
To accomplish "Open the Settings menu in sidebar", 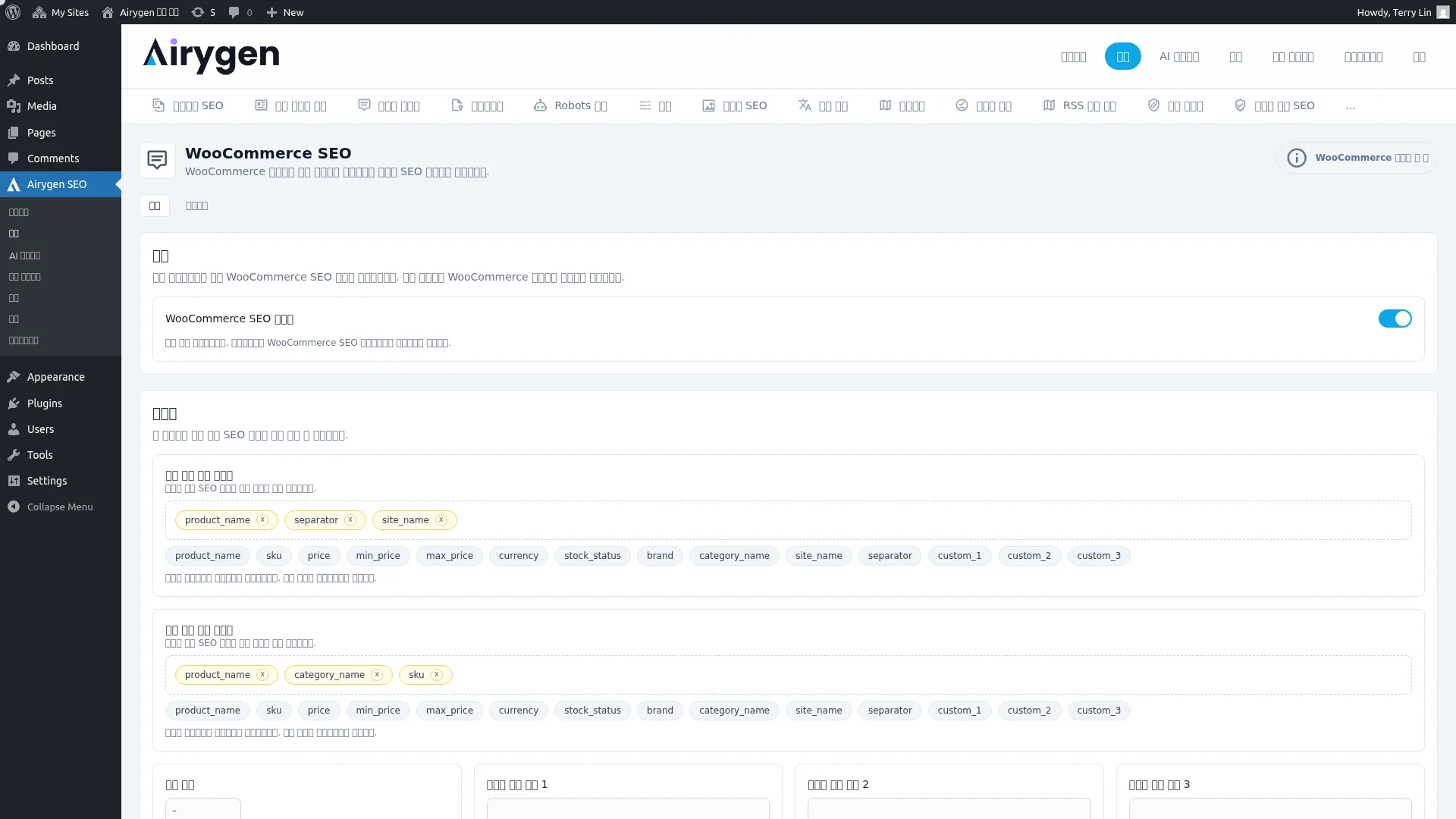I will pyautogui.click(x=61, y=481).
